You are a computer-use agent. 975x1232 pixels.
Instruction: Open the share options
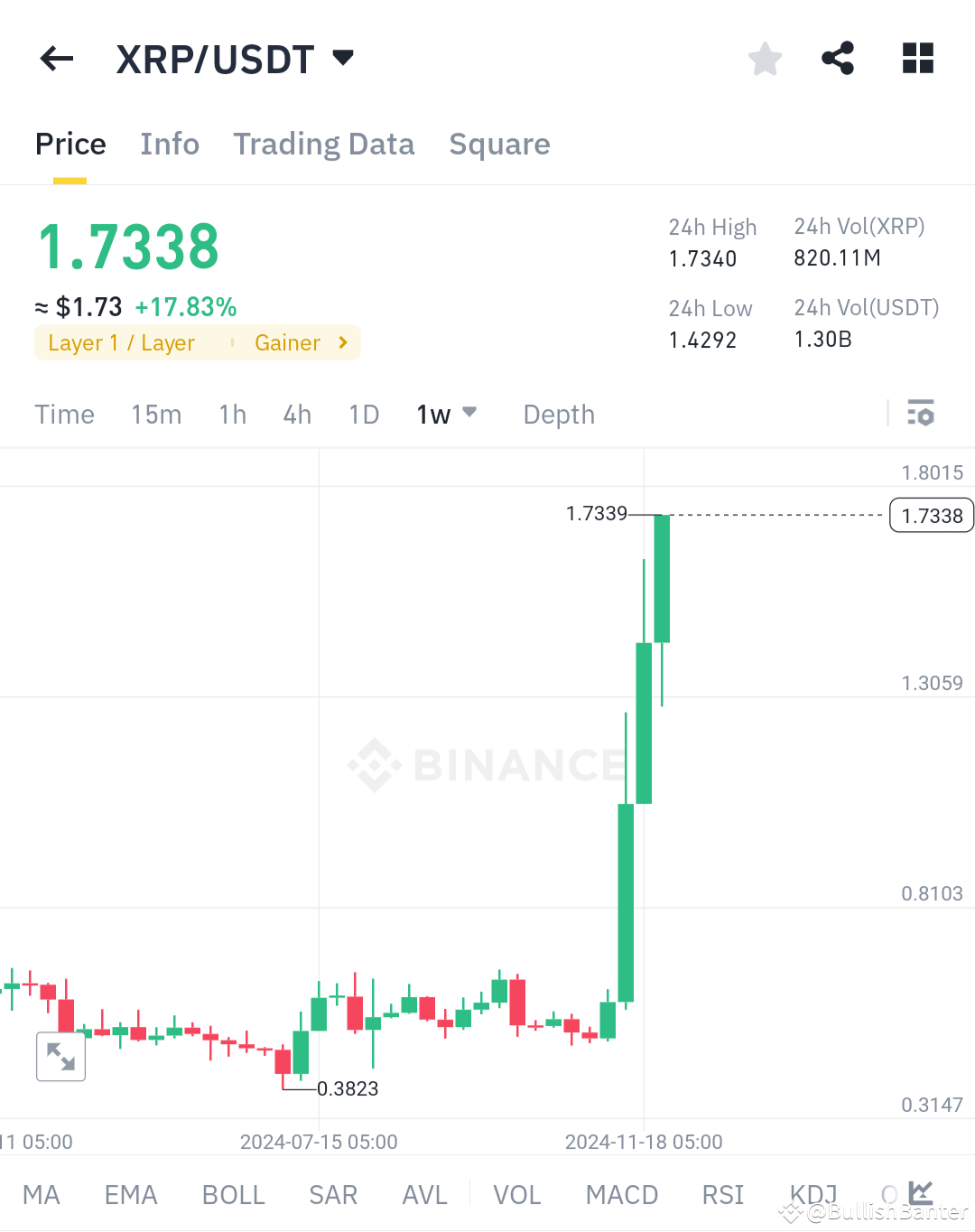(837, 58)
